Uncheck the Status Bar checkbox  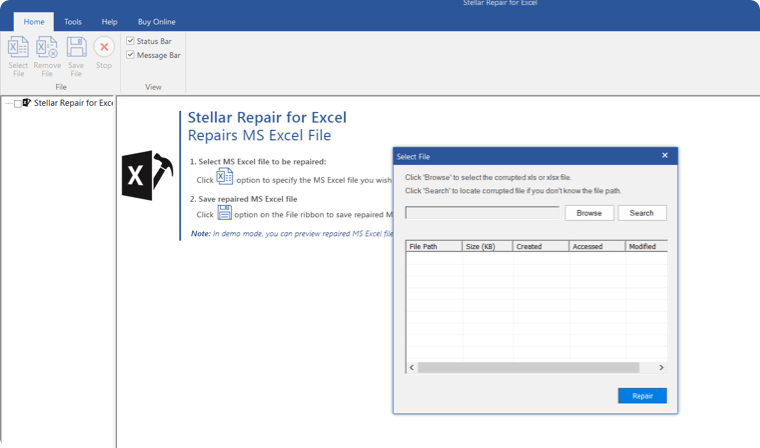(130, 41)
